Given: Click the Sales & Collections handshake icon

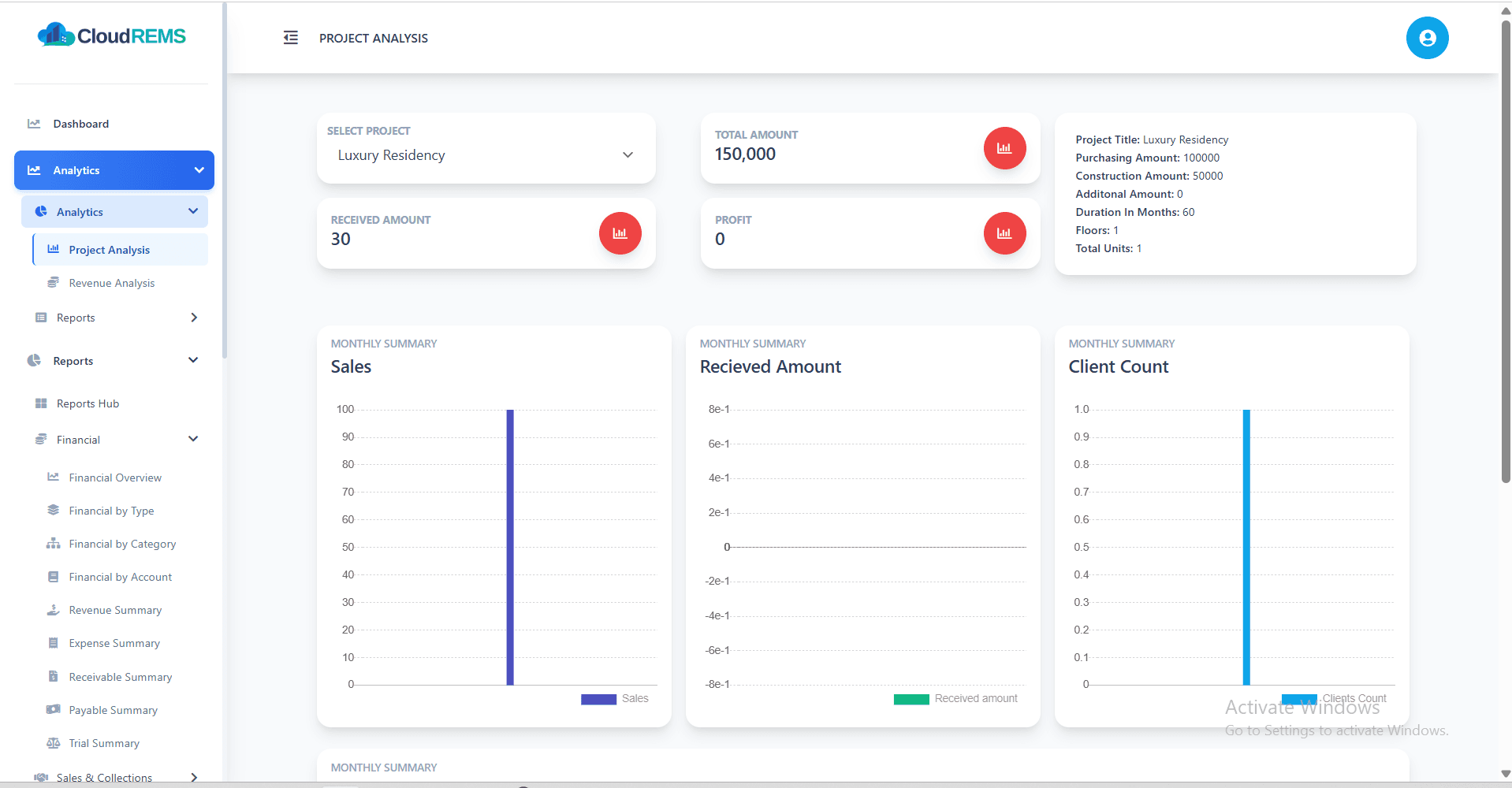Looking at the screenshot, I should [x=41, y=778].
